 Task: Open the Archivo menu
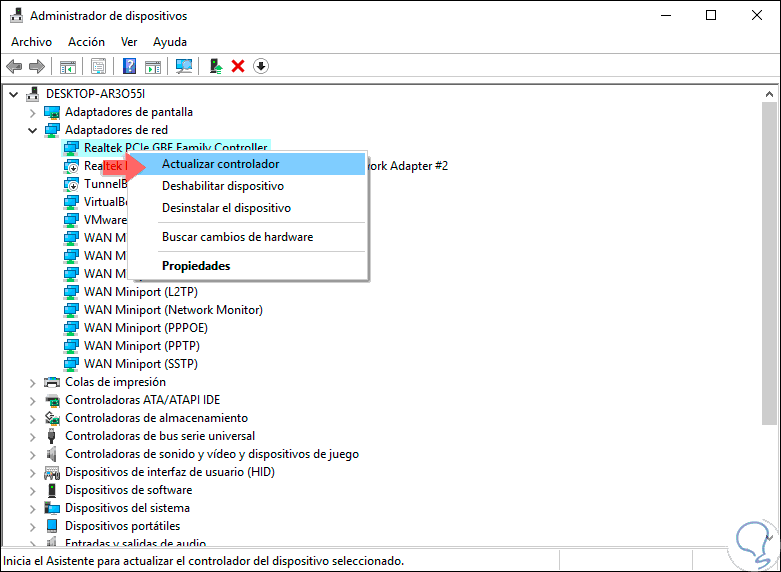(31, 42)
